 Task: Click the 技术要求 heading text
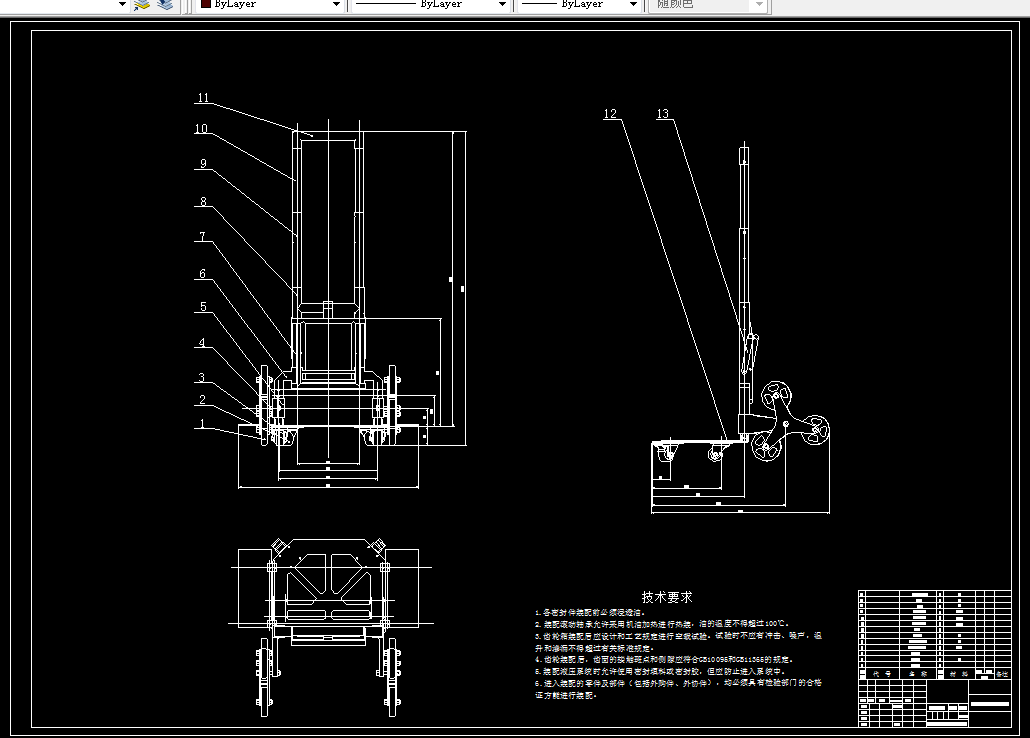pos(667,597)
